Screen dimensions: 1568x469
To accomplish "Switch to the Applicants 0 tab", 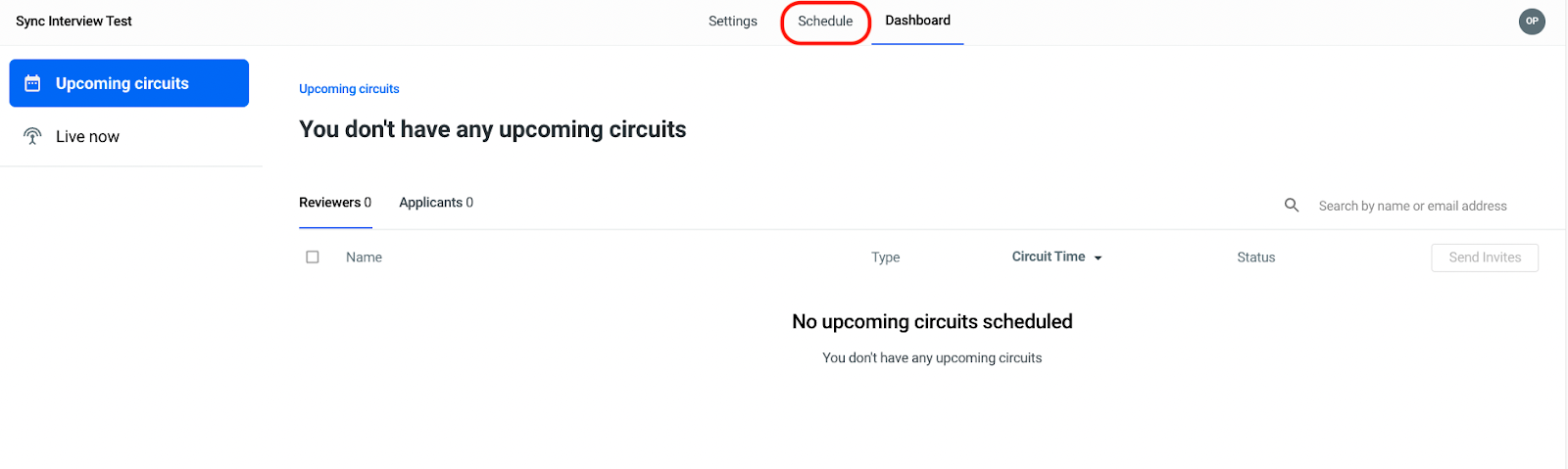I will (436, 203).
